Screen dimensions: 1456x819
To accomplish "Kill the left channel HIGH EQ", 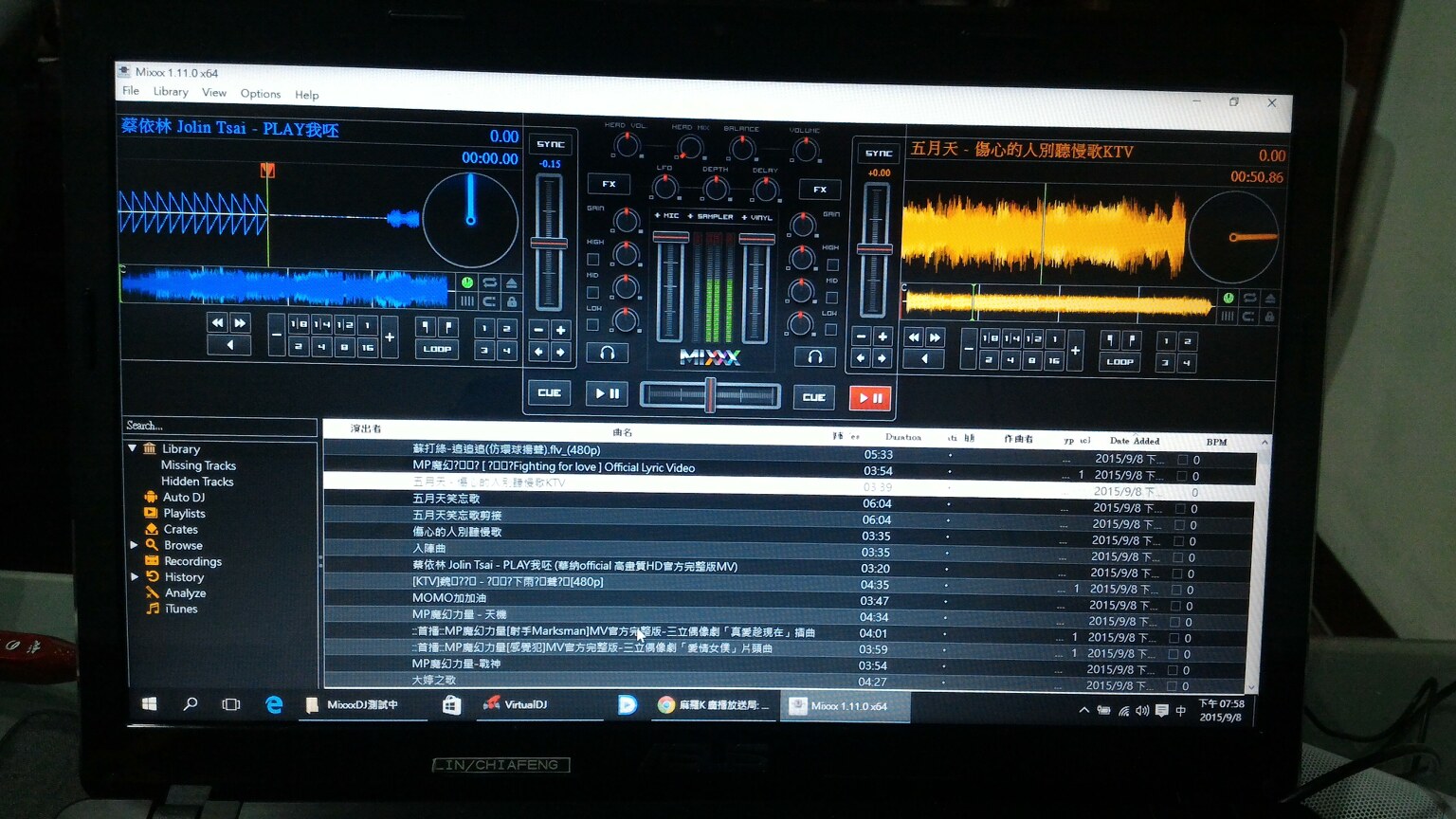I will [593, 259].
